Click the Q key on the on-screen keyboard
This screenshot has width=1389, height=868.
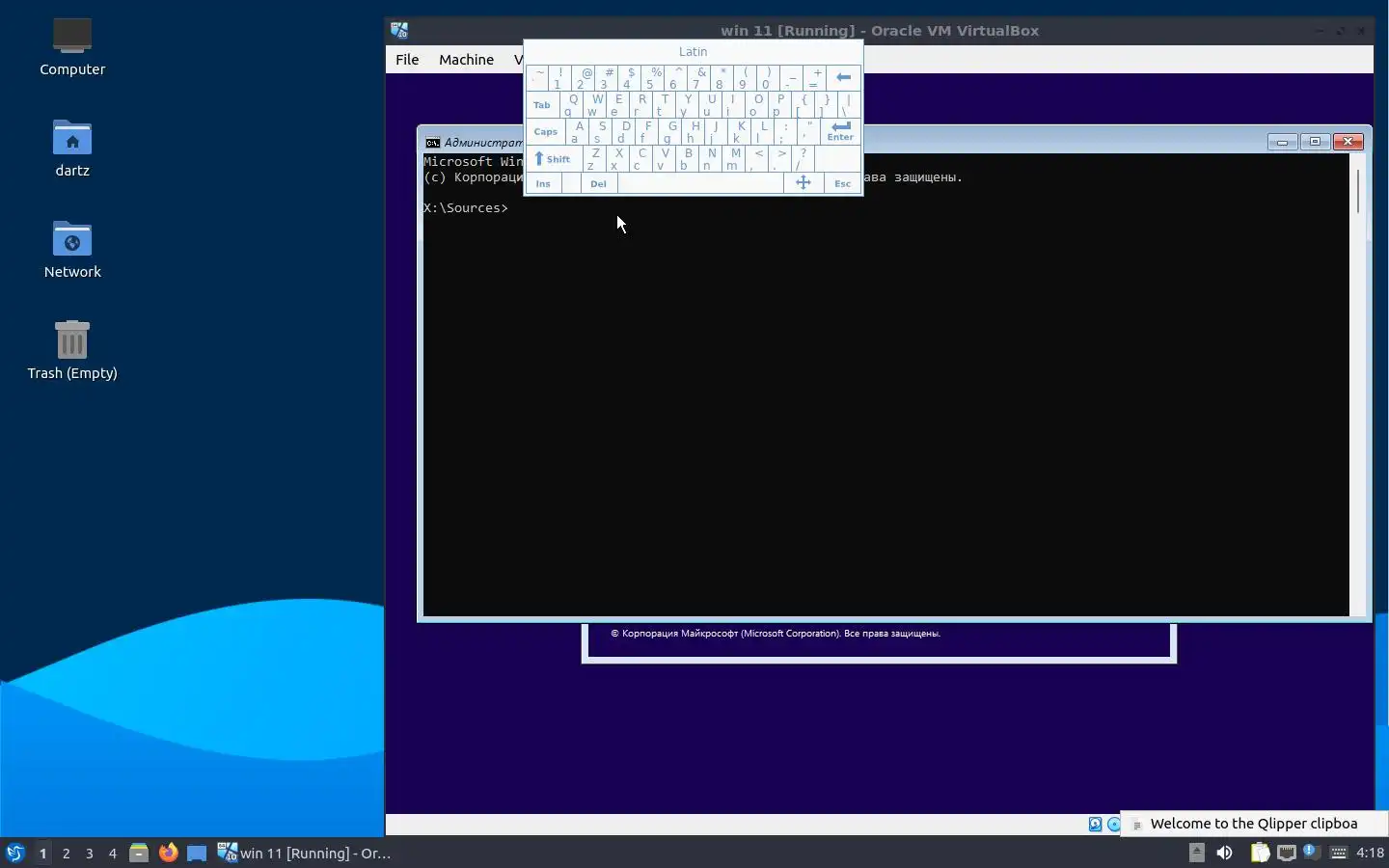(570, 104)
